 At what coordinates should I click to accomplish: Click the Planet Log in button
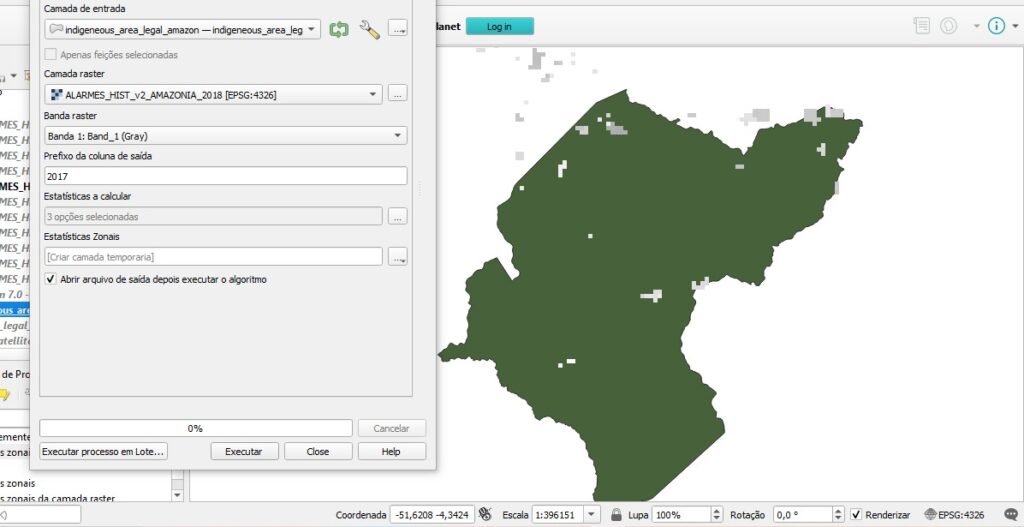[500, 26]
